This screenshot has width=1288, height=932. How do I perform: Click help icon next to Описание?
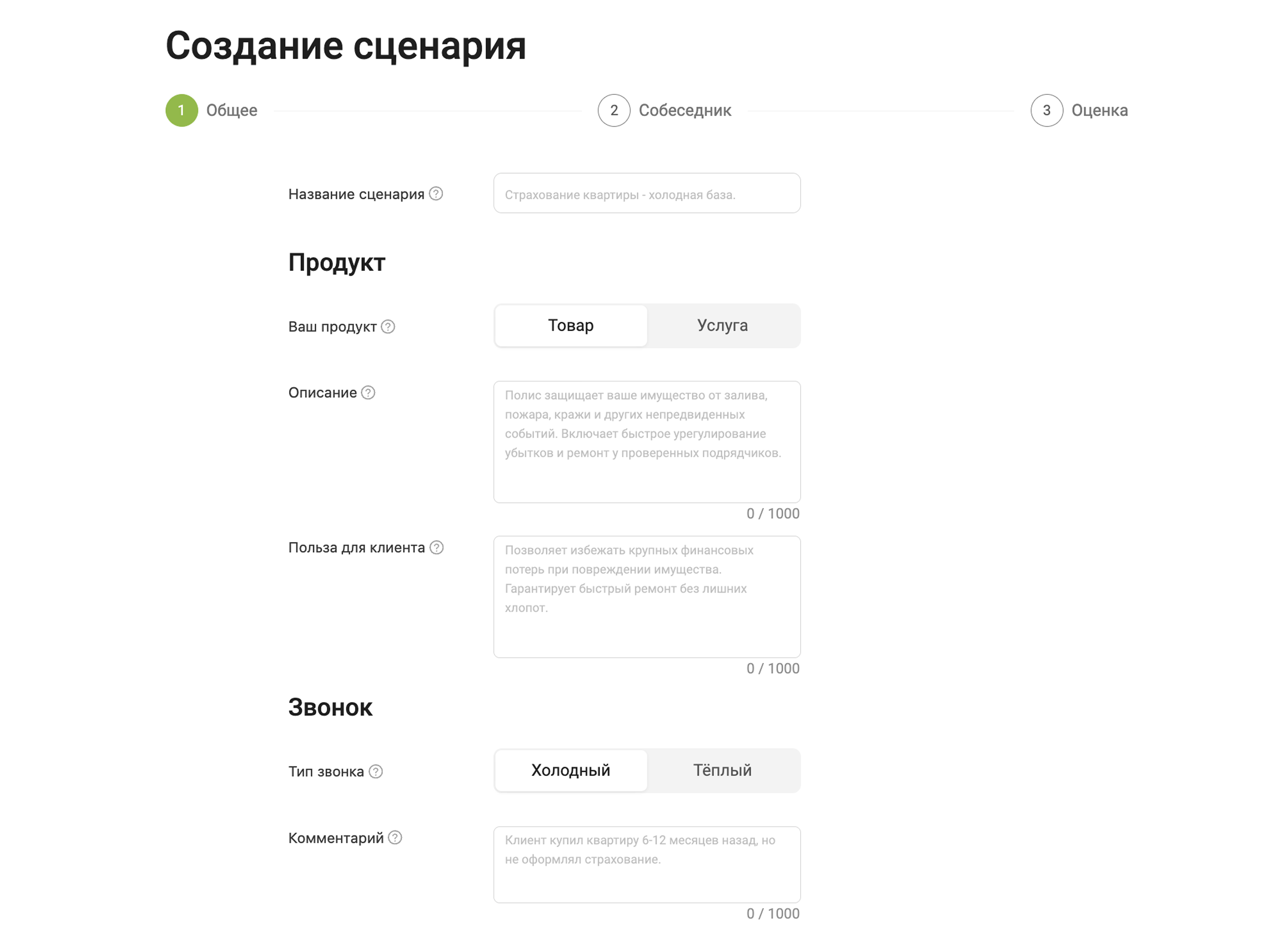[x=368, y=393]
